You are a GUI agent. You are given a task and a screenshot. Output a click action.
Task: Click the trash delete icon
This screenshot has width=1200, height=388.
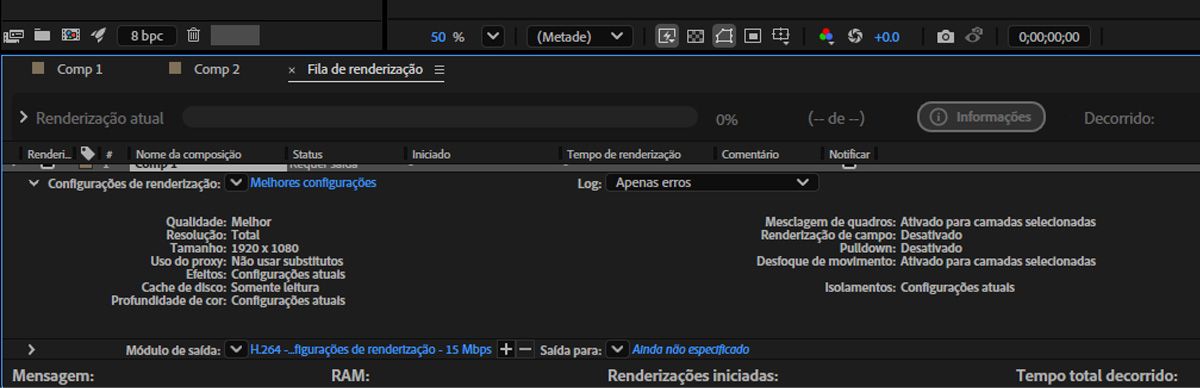194,35
